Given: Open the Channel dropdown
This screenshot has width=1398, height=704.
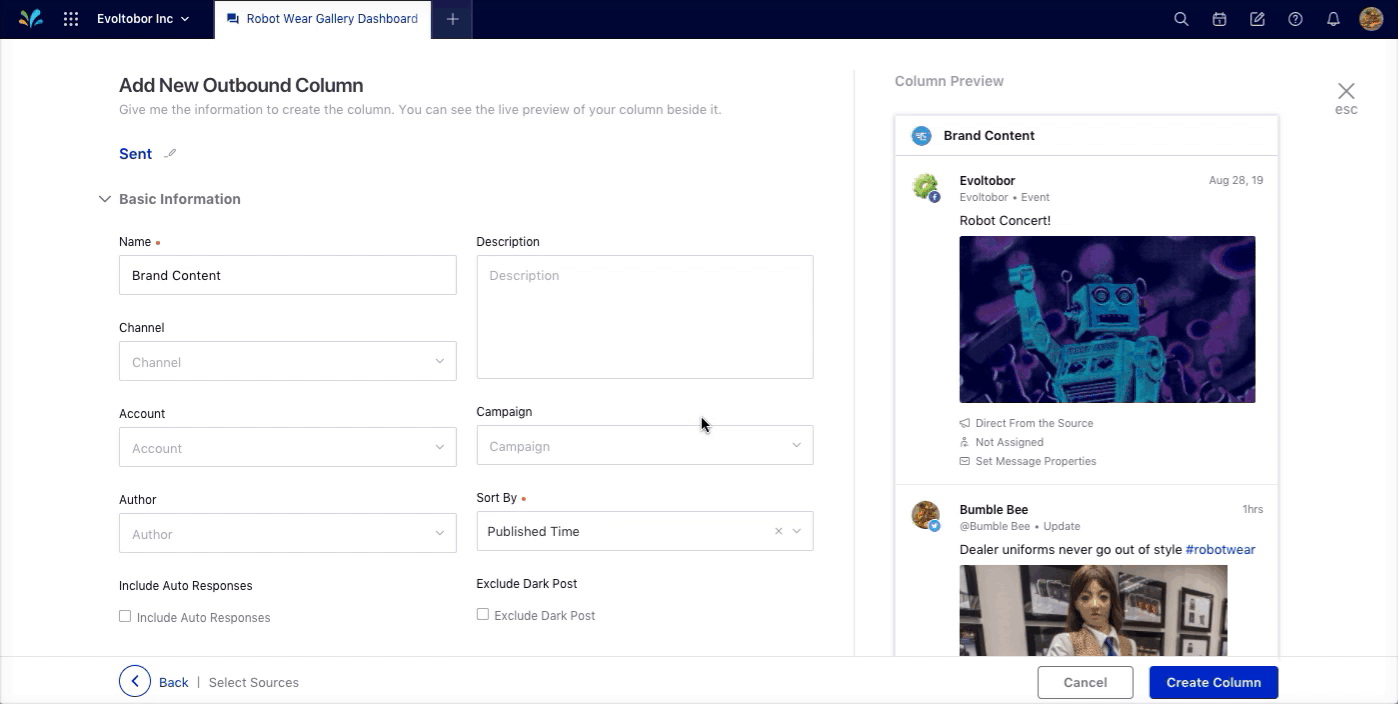Looking at the screenshot, I should [287, 361].
